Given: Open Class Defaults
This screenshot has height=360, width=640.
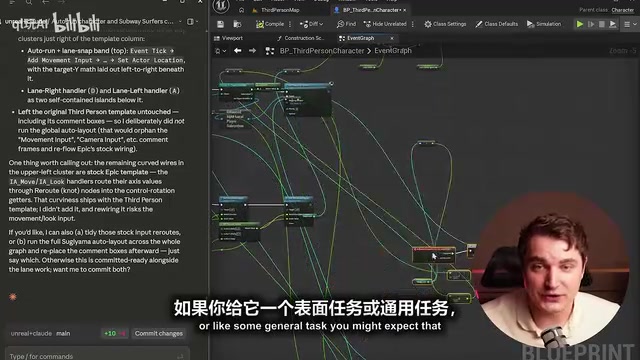Looking at the screenshot, I should pos(497,24).
